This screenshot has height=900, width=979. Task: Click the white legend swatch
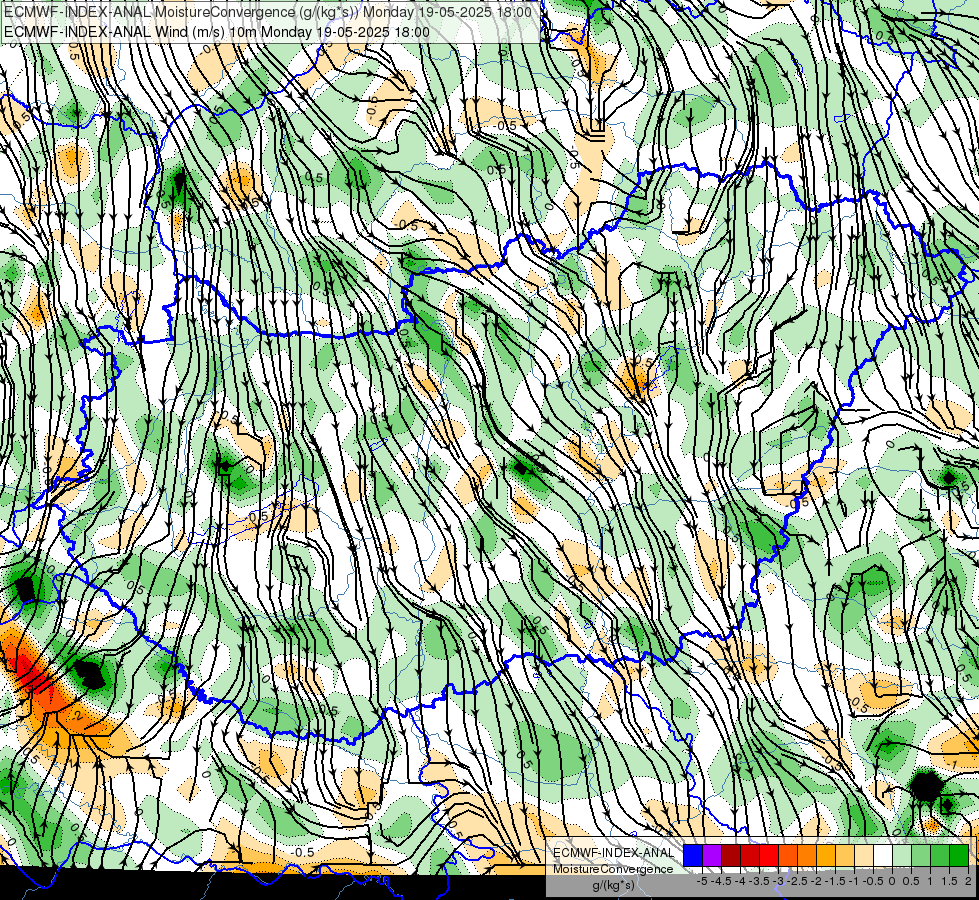pyautogui.click(x=883, y=856)
